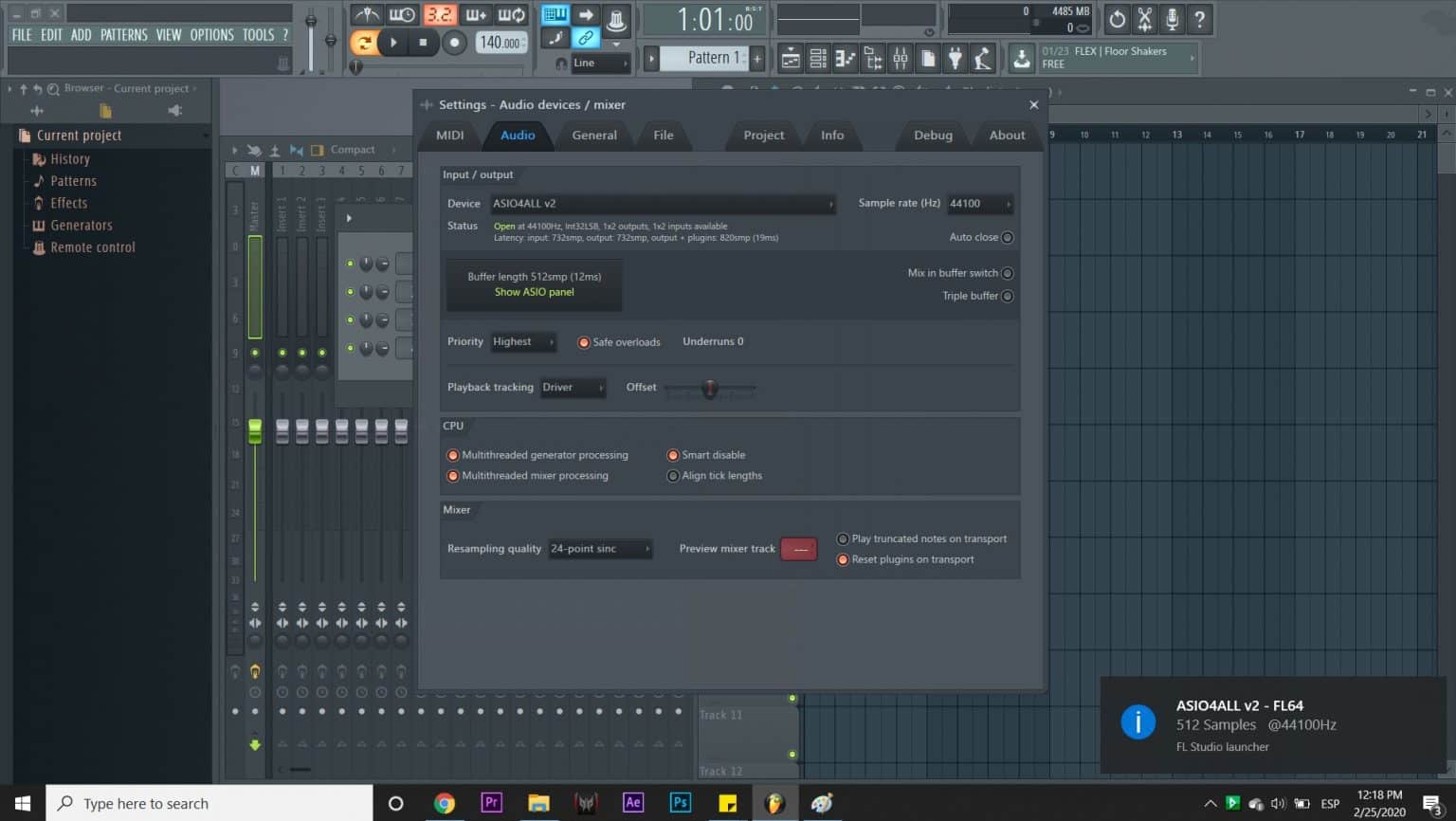
Task: Switch to the MIDI settings tab
Action: coord(448,135)
